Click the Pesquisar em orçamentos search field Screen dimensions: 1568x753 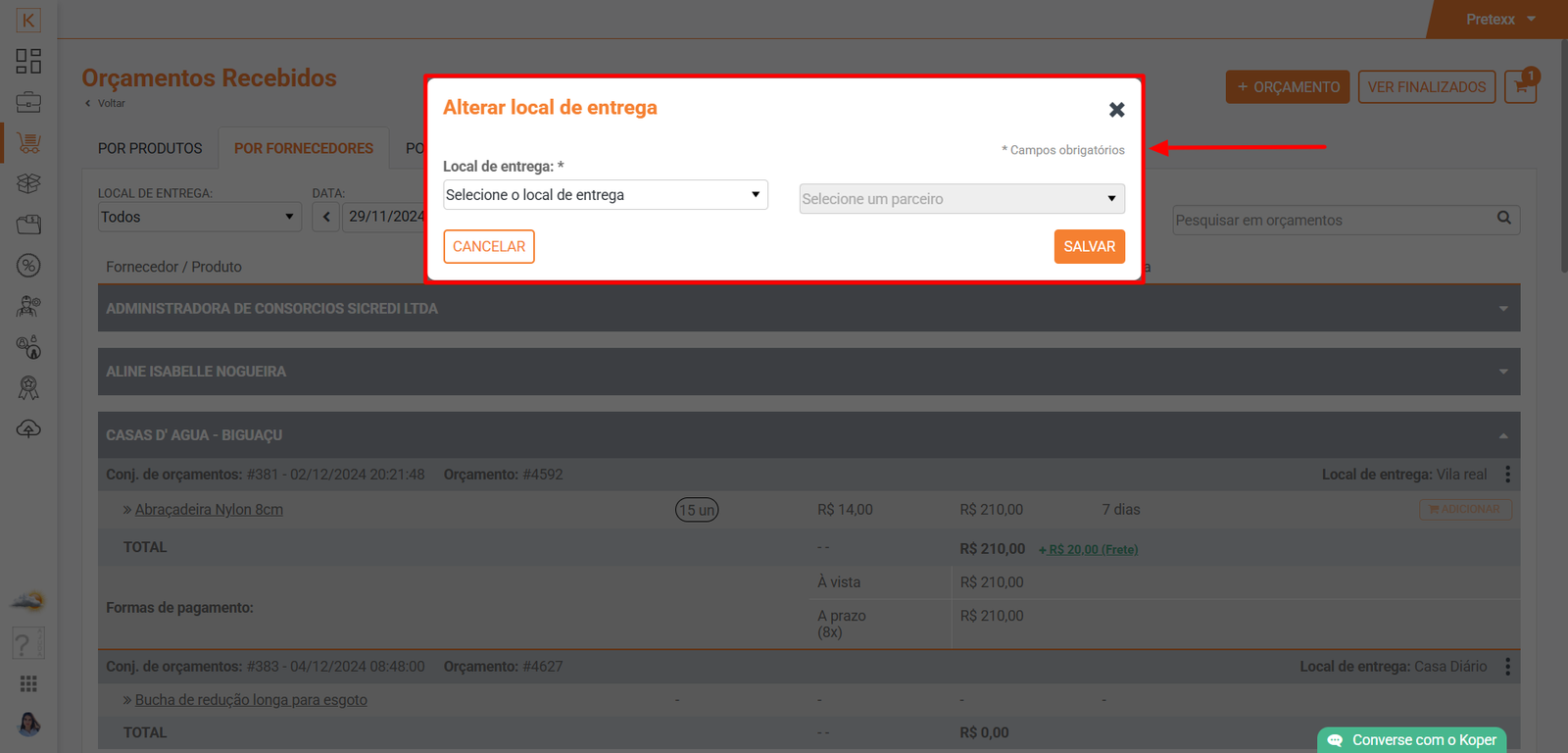pyautogui.click(x=1334, y=221)
